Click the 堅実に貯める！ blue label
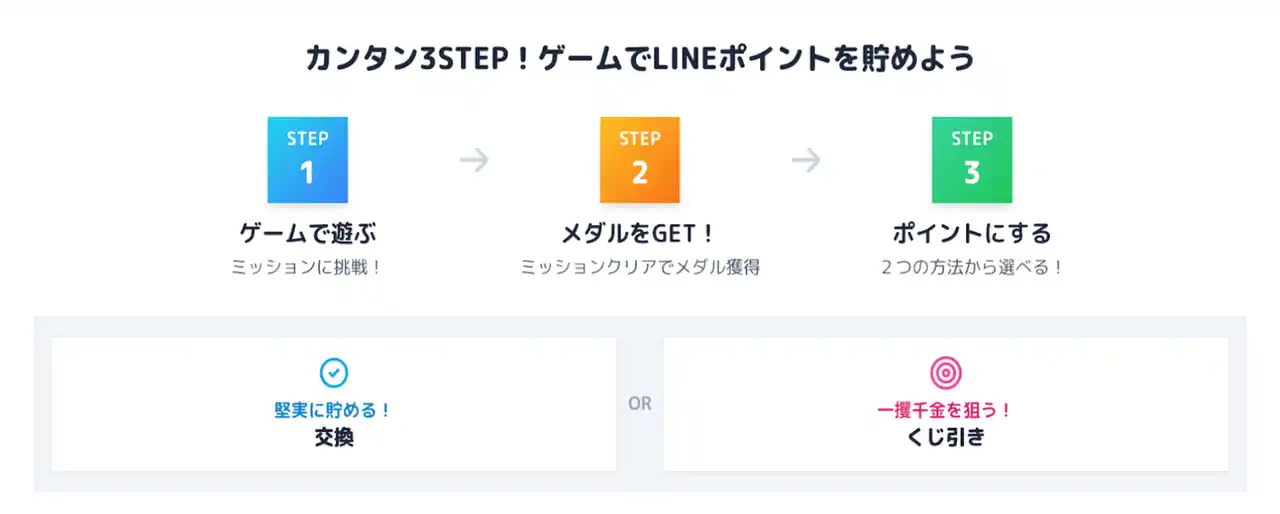The image size is (1280, 514). [x=333, y=410]
